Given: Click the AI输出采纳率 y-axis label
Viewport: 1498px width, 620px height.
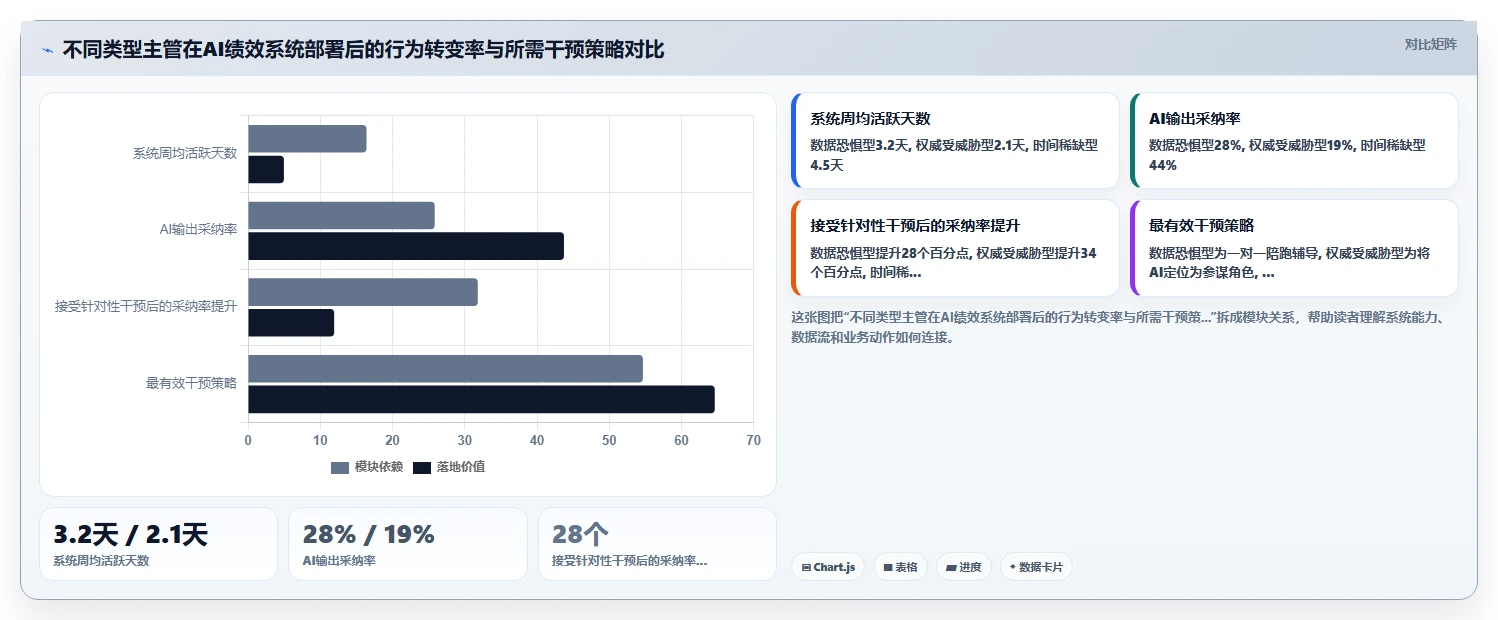Looking at the screenshot, I should click(198, 230).
